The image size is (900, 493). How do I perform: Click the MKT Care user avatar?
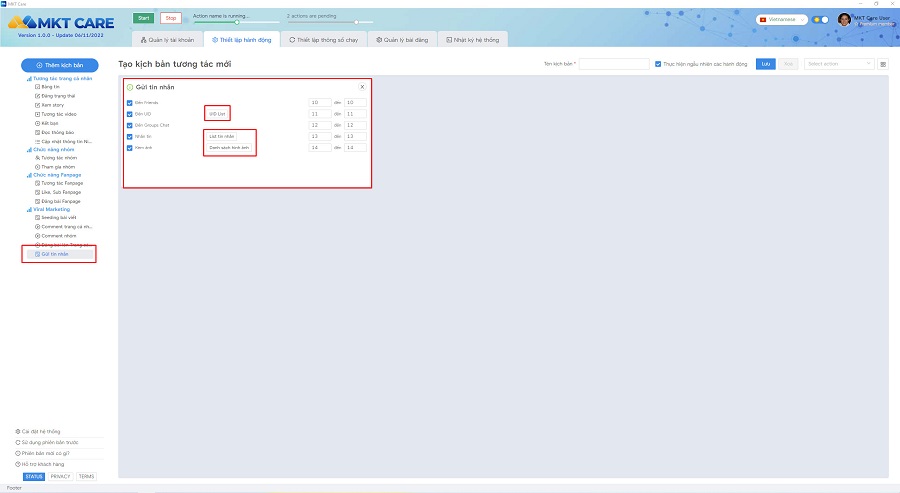coord(844,20)
